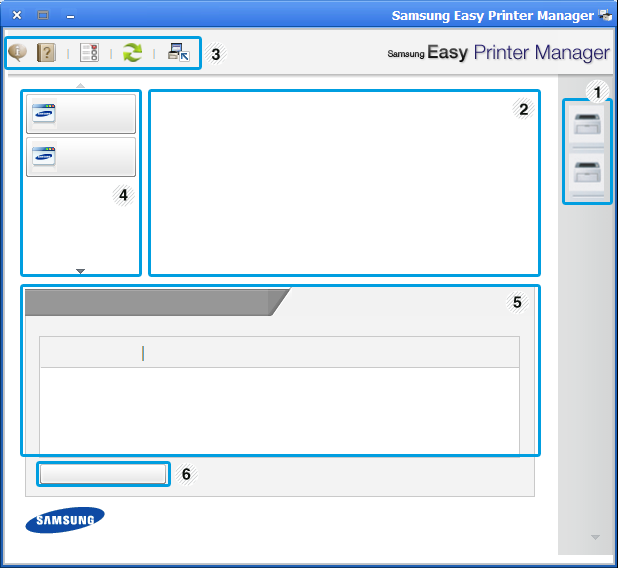Click the small icon beside the window title
Screen dimensions: 618x568
click(x=604, y=16)
